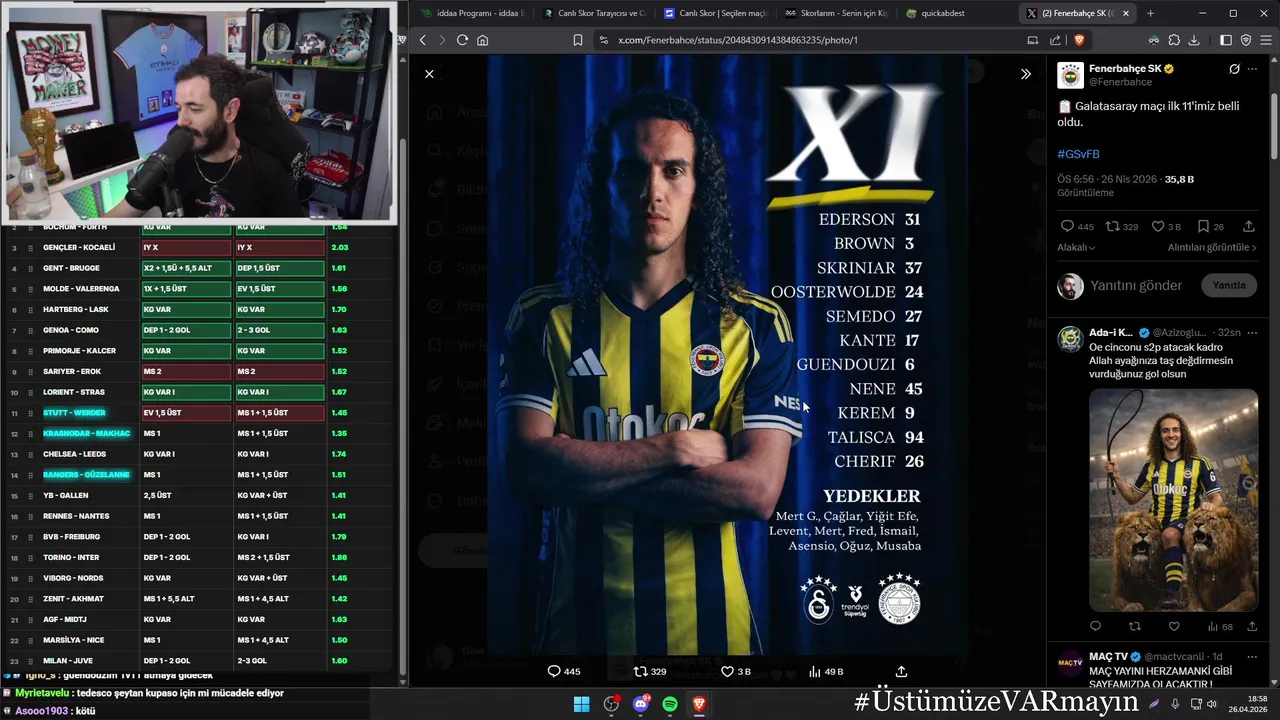
Task: Open more menu on Ada-i K reply
Action: tap(1252, 332)
